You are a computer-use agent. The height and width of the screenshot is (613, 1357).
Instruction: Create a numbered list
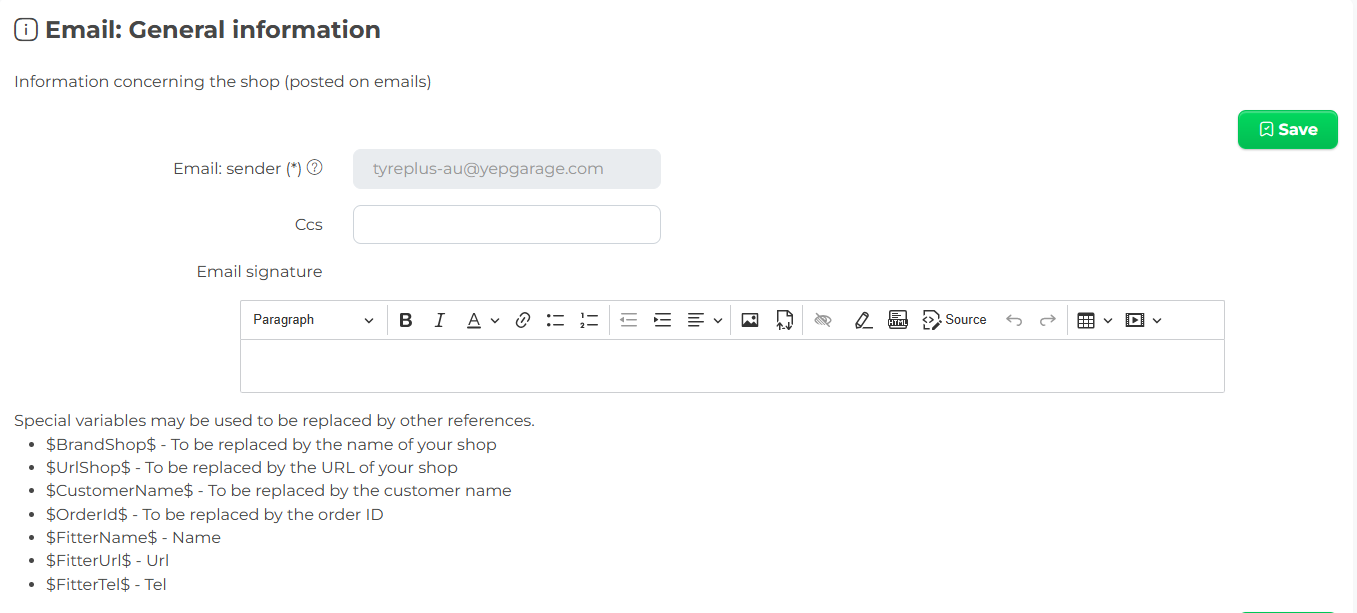(589, 320)
